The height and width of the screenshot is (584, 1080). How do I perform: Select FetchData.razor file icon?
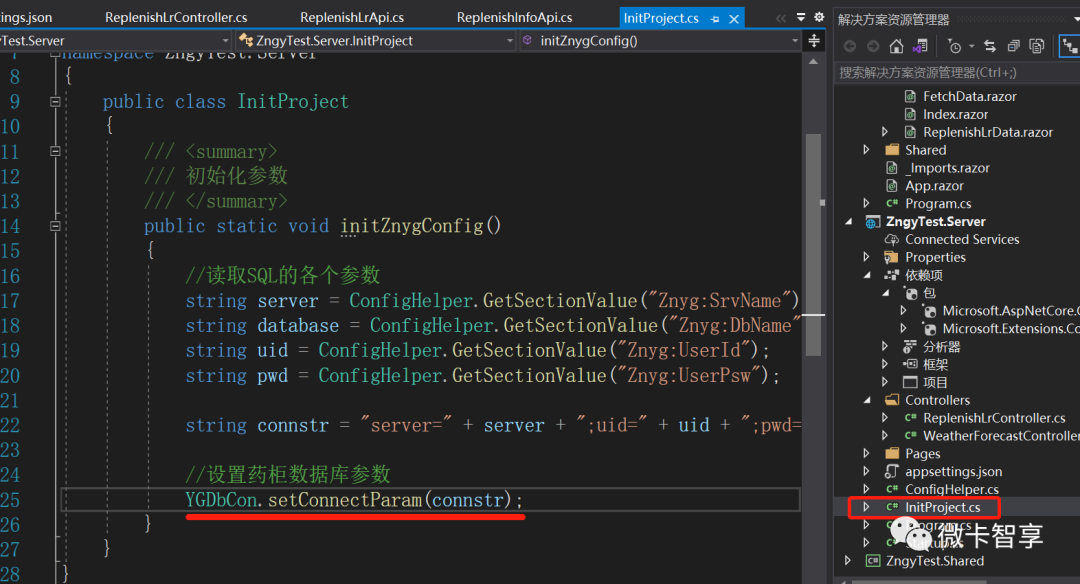910,96
